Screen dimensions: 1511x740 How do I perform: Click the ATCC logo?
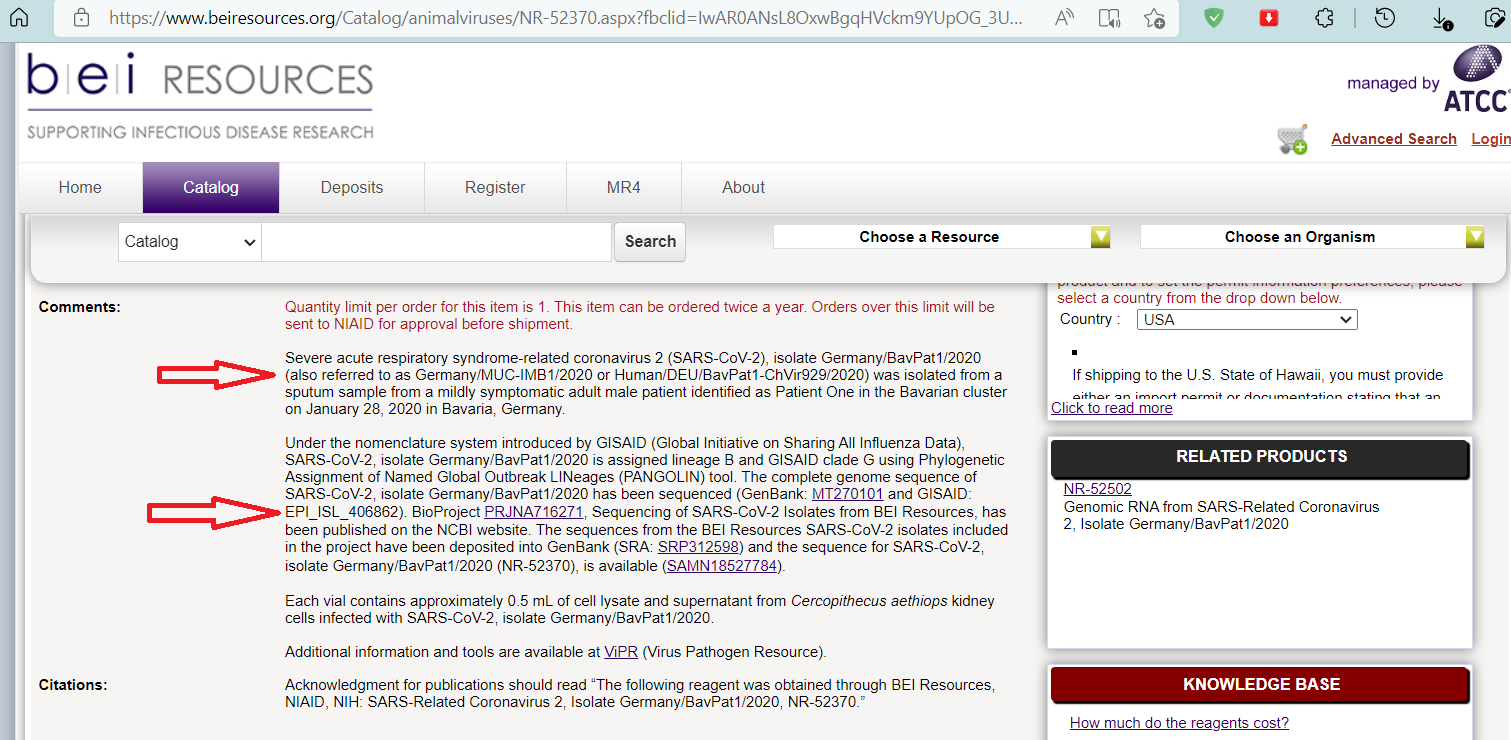(x=1474, y=78)
